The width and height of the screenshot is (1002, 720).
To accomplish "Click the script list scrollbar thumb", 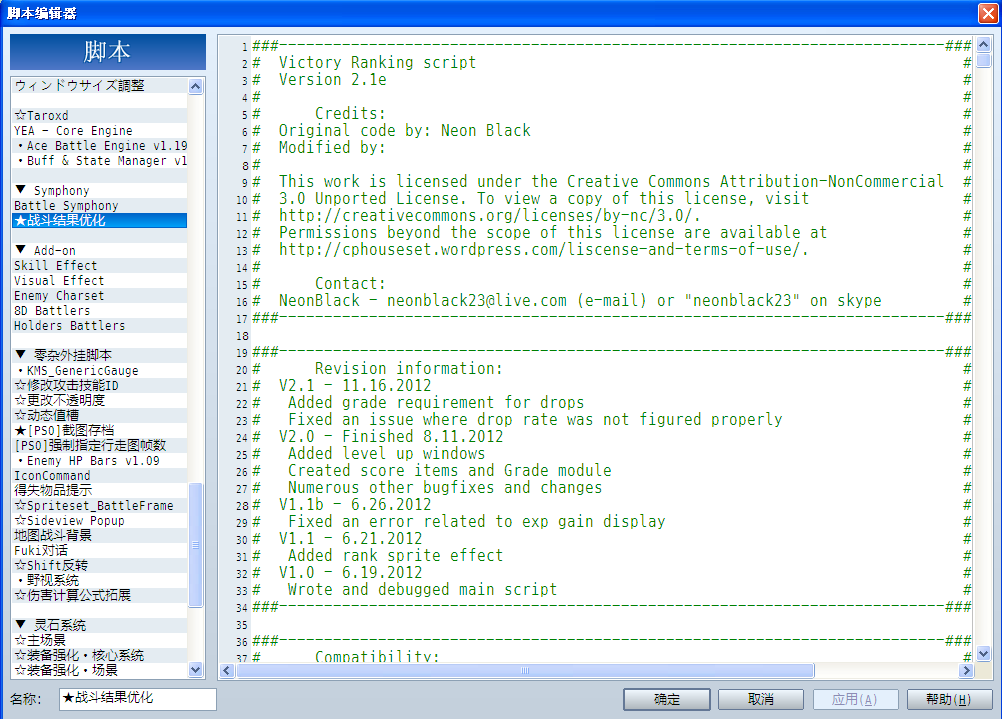I will point(196,545).
